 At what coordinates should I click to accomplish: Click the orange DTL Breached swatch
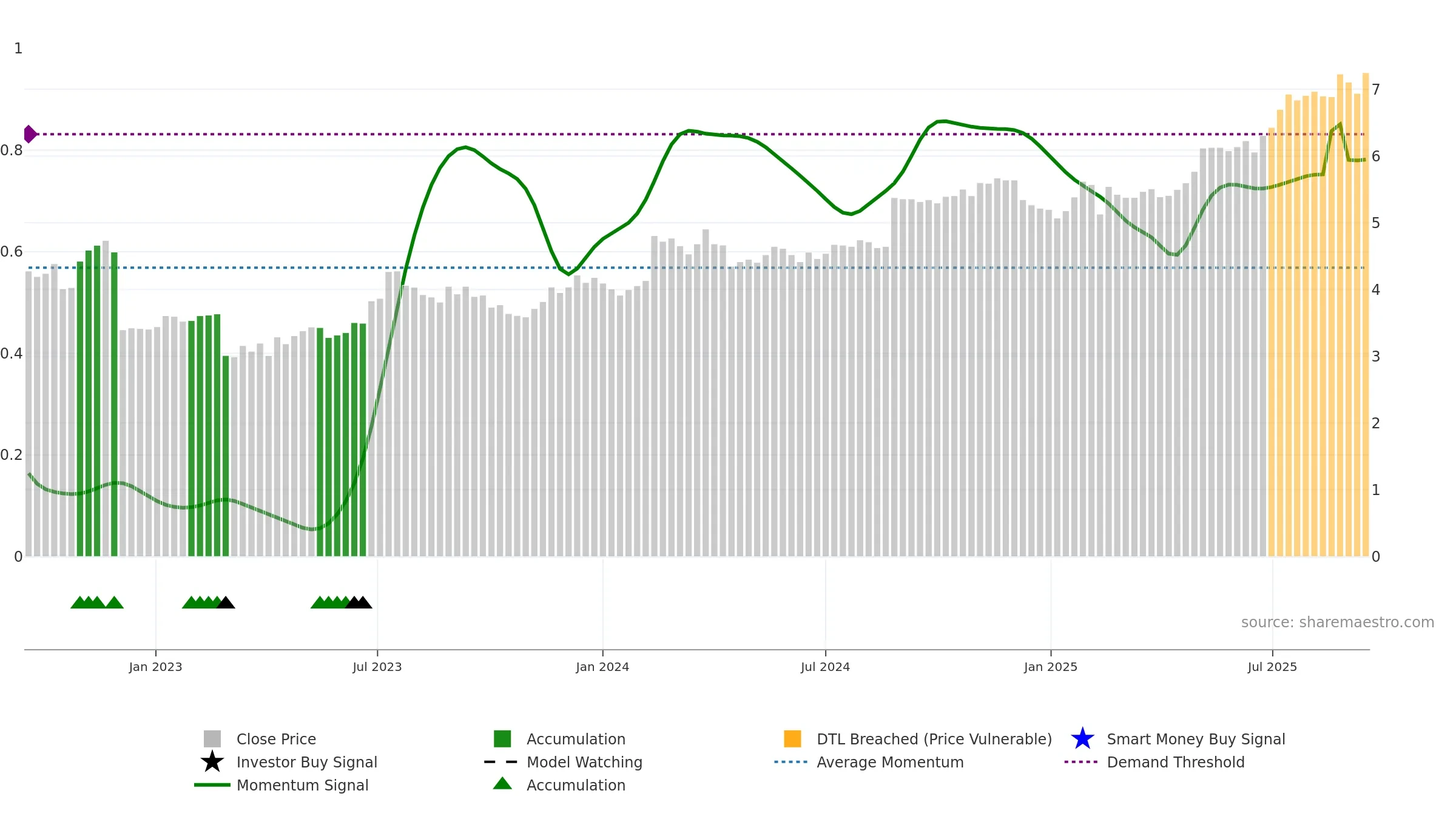(x=792, y=739)
